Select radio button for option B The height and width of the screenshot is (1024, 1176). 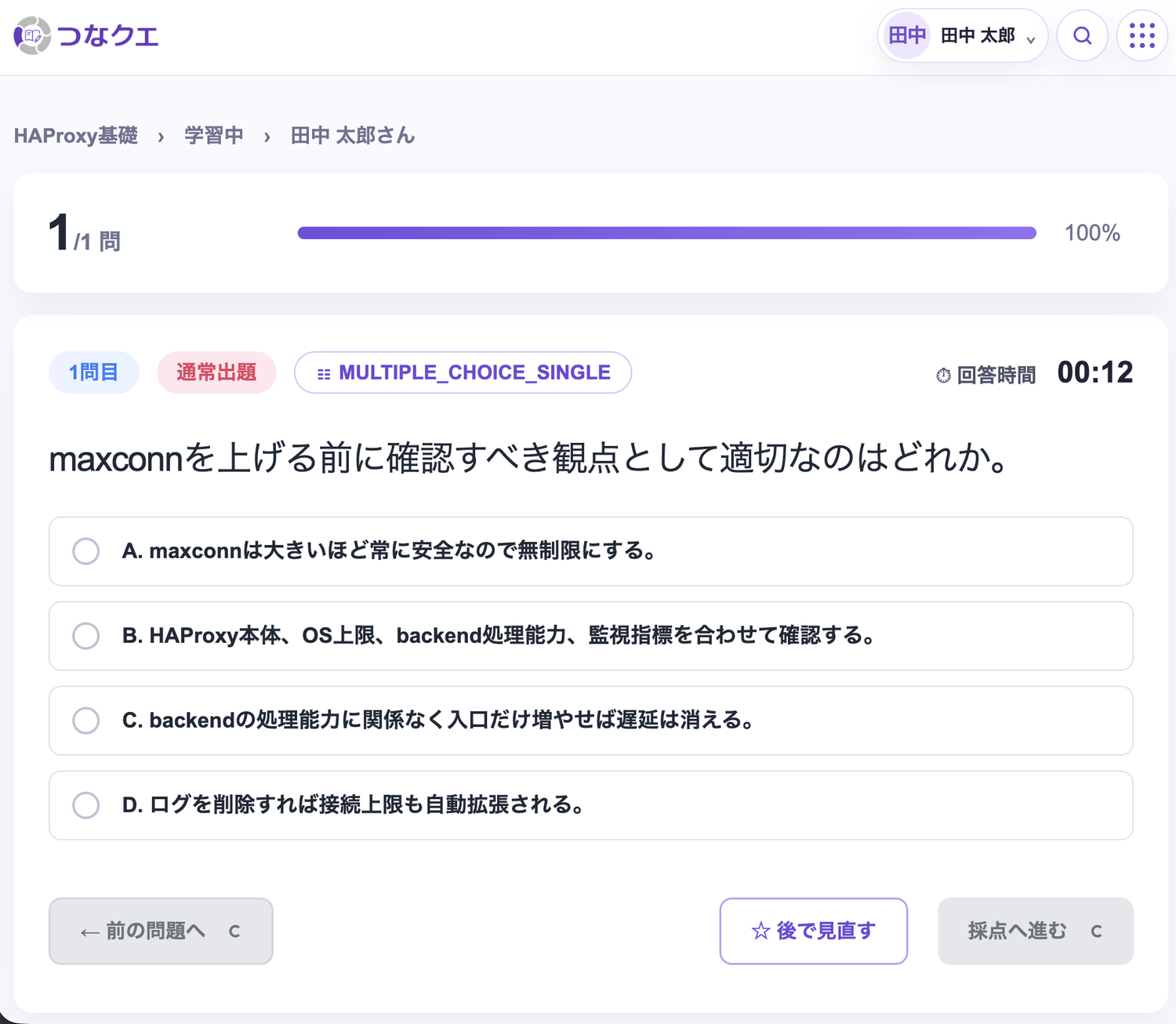[85, 635]
